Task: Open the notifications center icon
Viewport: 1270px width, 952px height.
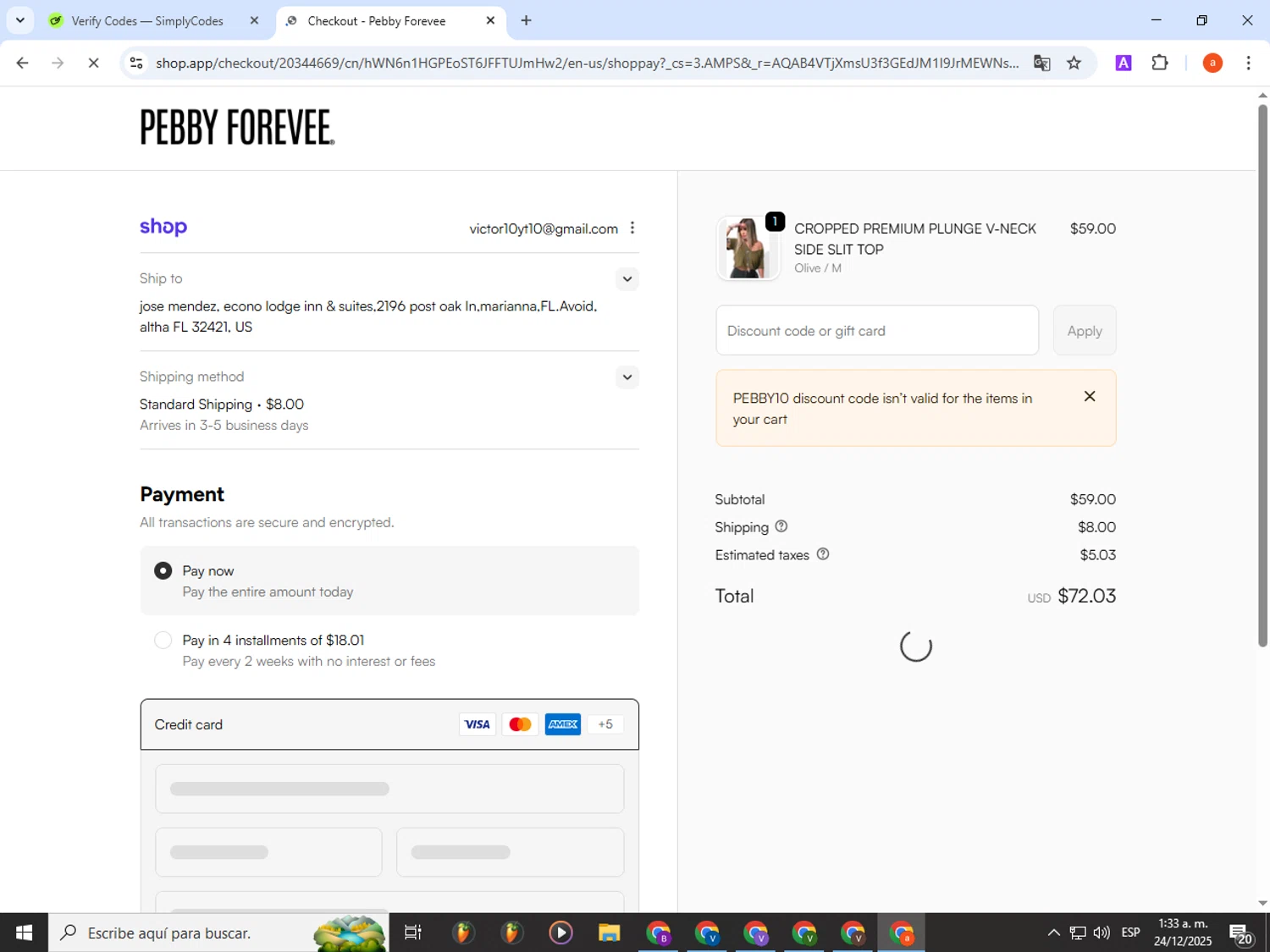Action: (1241, 933)
